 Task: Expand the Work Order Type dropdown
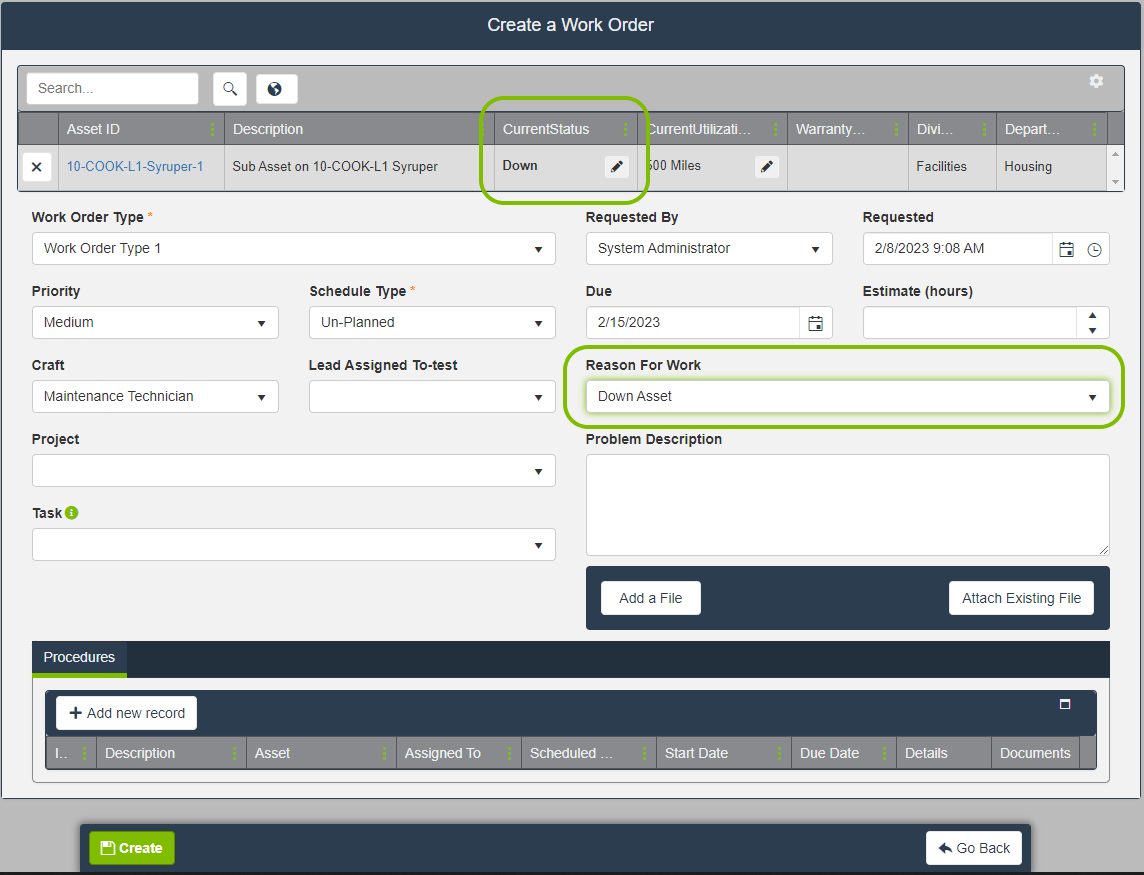tap(538, 249)
